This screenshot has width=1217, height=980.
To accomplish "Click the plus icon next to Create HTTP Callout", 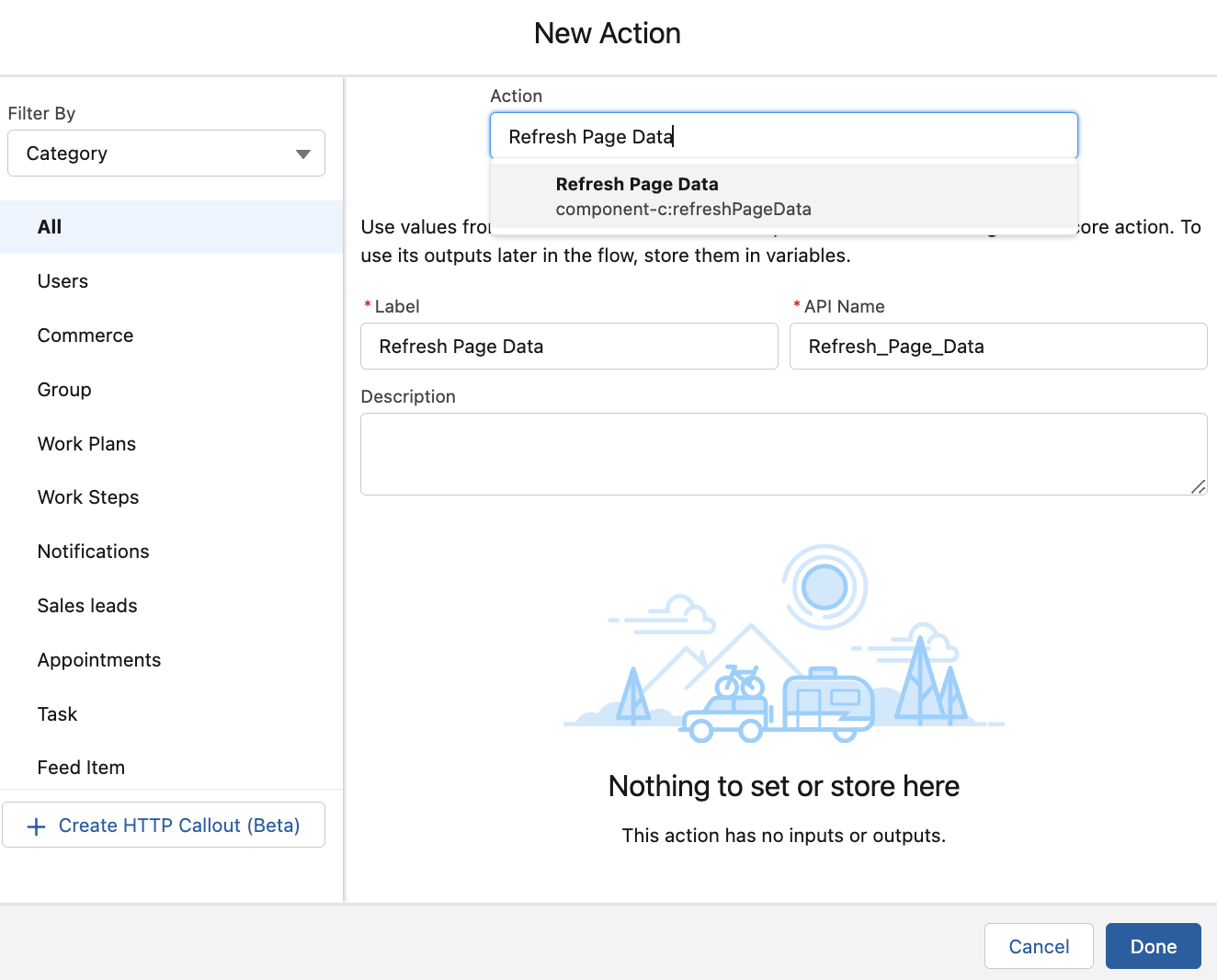I will [36, 826].
